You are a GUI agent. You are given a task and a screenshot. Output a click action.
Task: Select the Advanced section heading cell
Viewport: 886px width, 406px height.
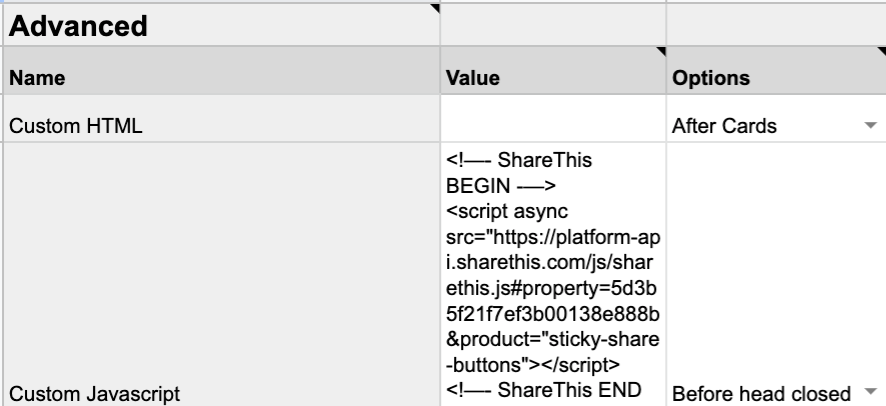[x=220, y=25]
